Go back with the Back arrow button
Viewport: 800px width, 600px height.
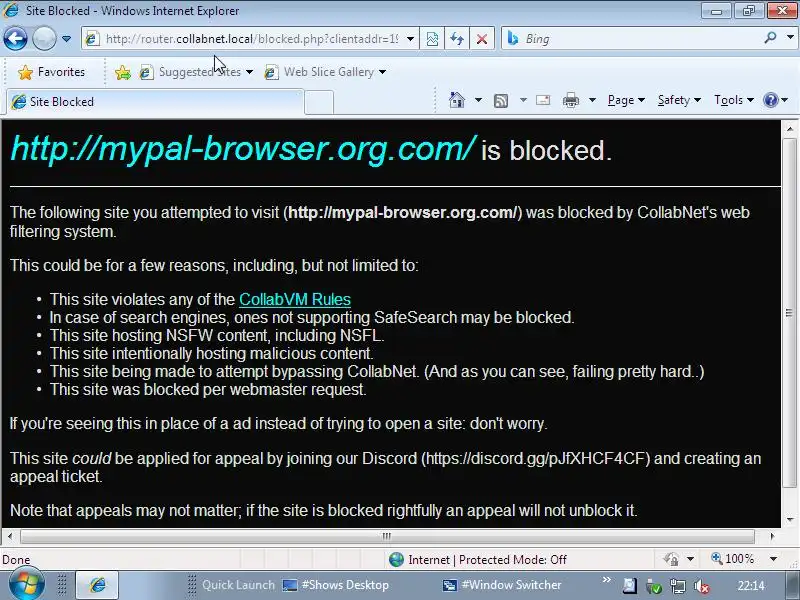(16, 38)
